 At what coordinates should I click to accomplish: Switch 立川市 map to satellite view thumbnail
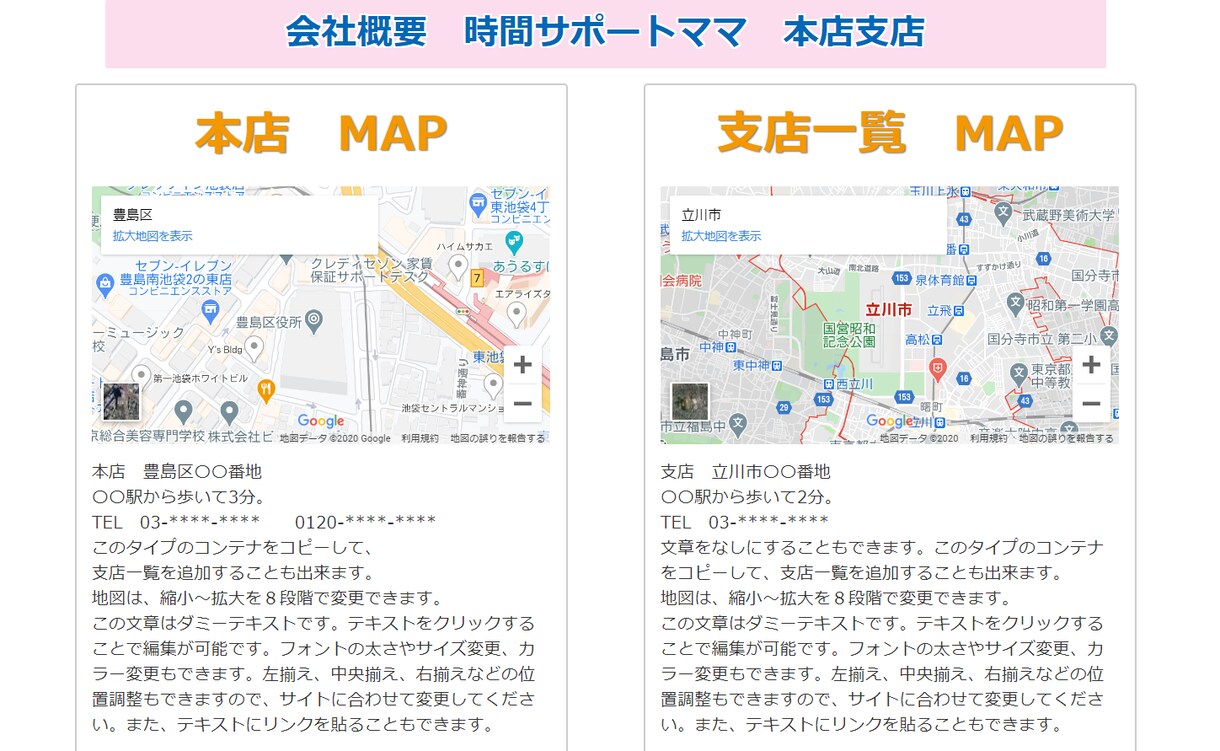tap(690, 401)
